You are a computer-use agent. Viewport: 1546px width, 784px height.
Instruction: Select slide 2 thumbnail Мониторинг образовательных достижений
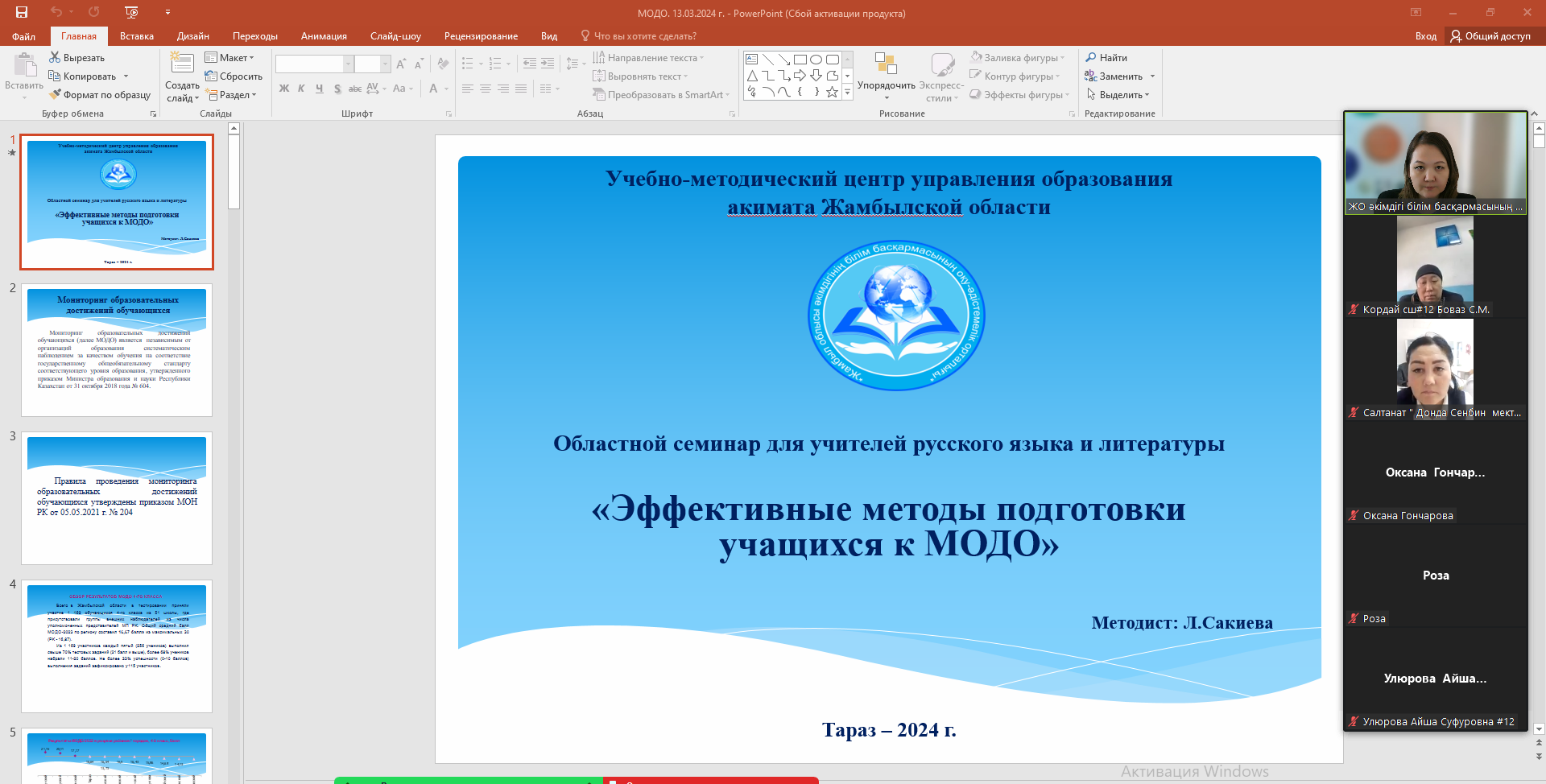[117, 350]
